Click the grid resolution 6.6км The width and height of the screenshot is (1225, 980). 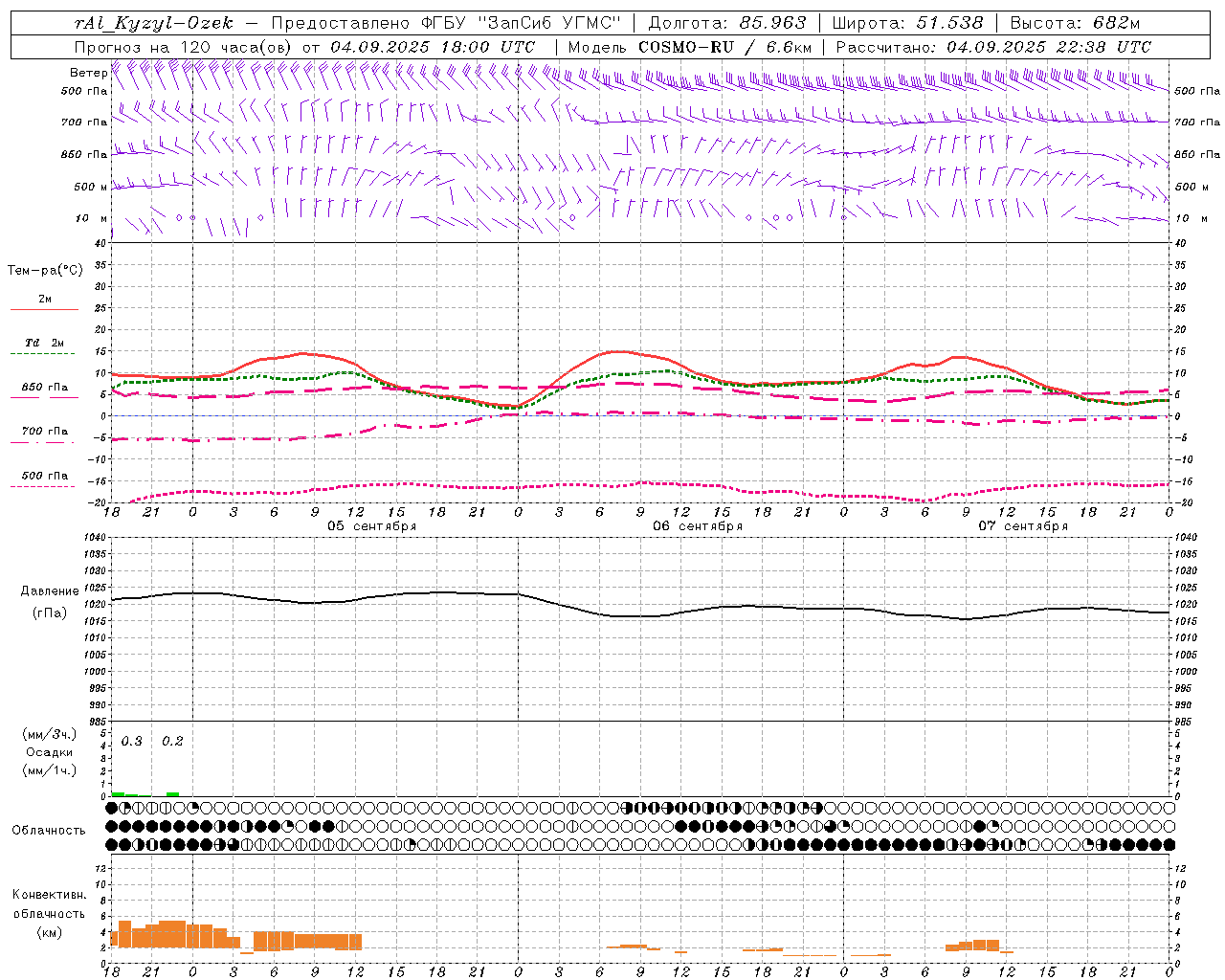pos(789,47)
